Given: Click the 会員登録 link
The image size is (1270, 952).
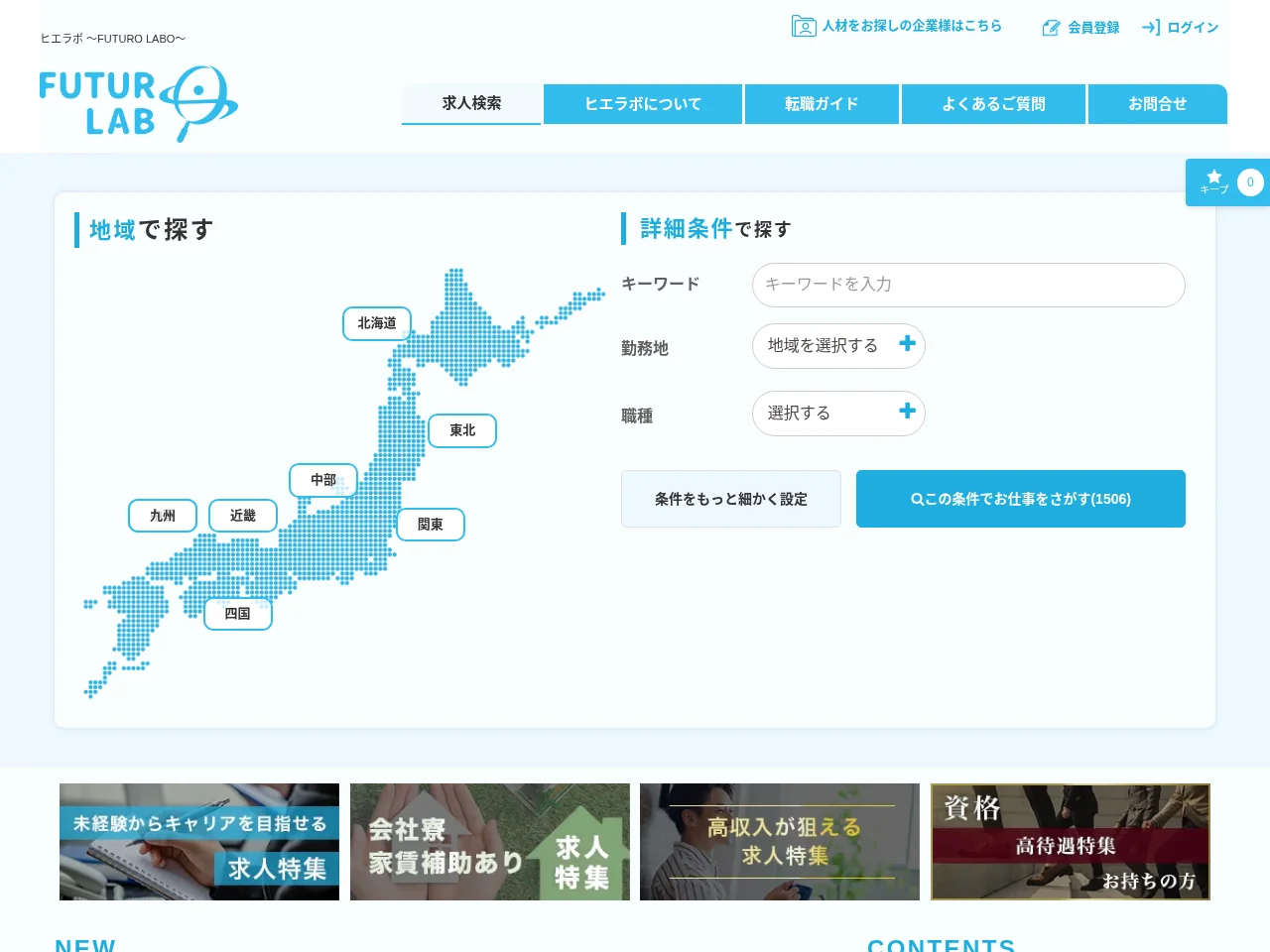Looking at the screenshot, I should point(1080,28).
